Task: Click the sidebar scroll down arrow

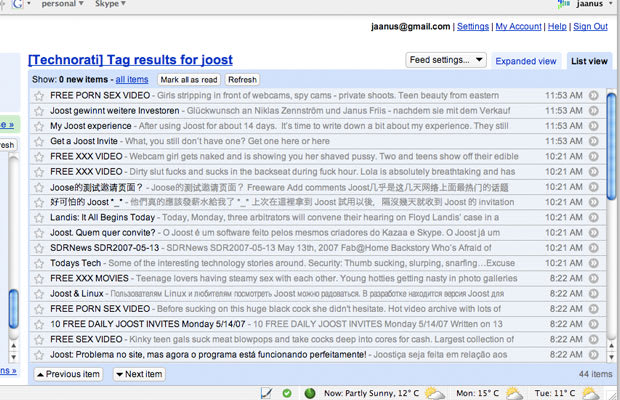Action: 14,357
